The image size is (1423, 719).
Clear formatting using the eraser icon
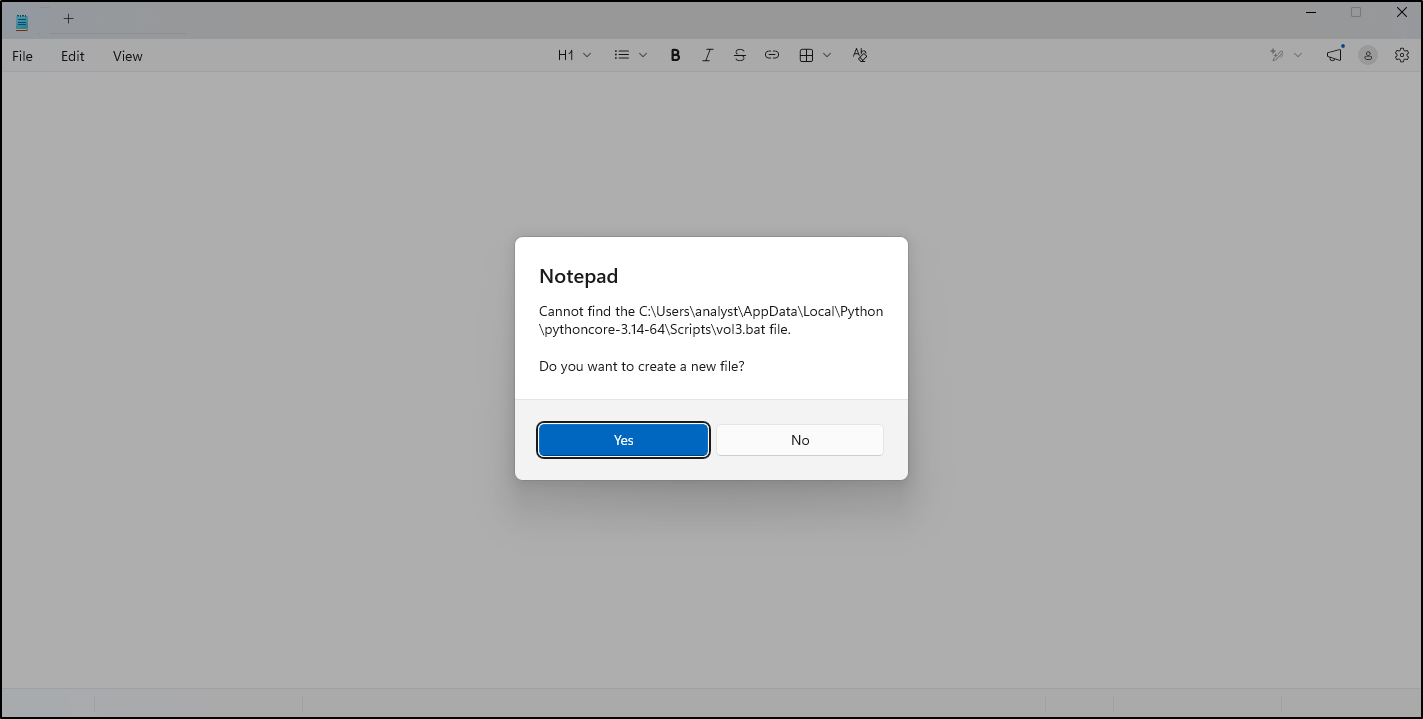click(x=860, y=55)
